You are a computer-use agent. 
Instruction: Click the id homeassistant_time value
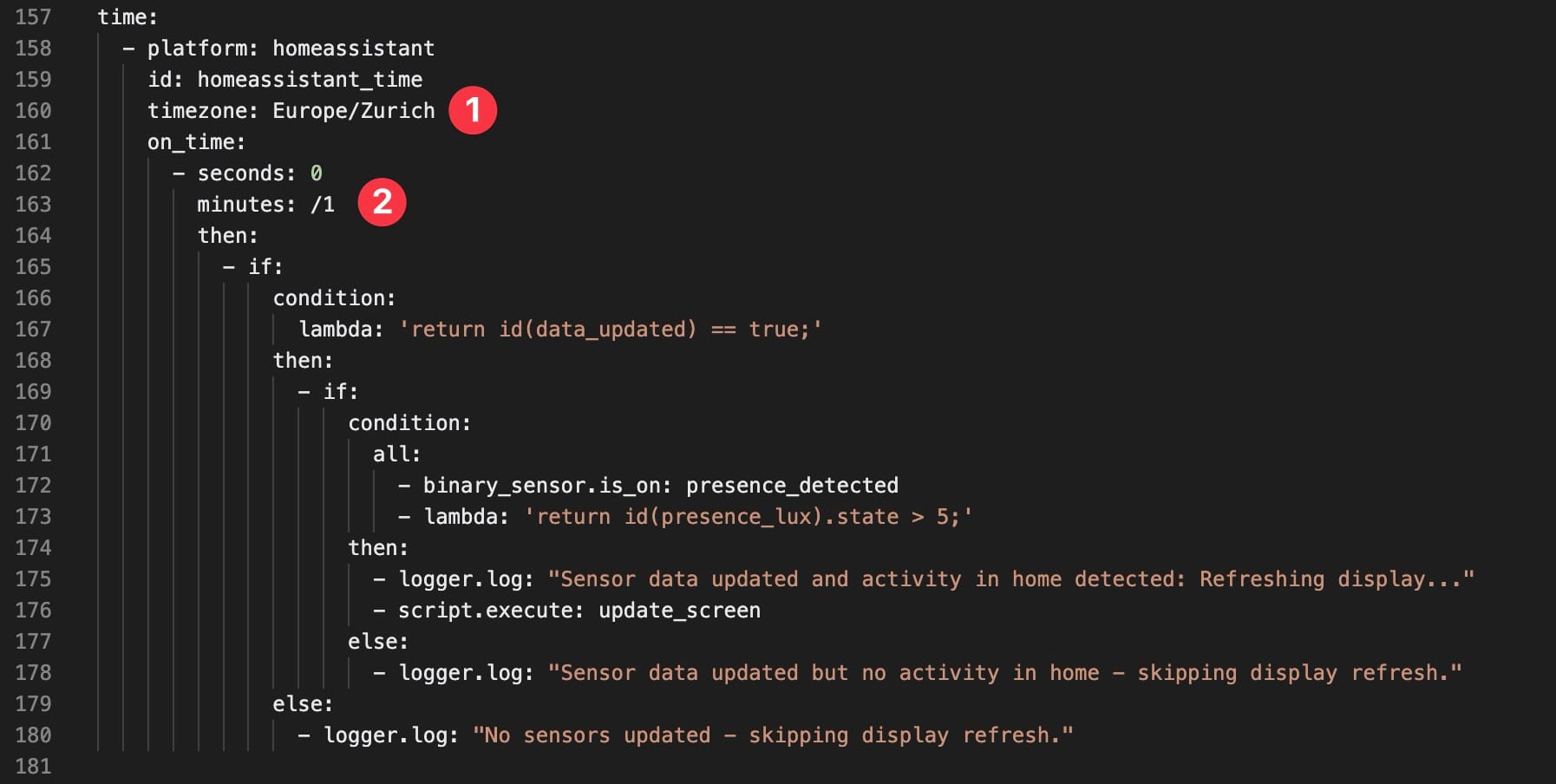click(310, 80)
